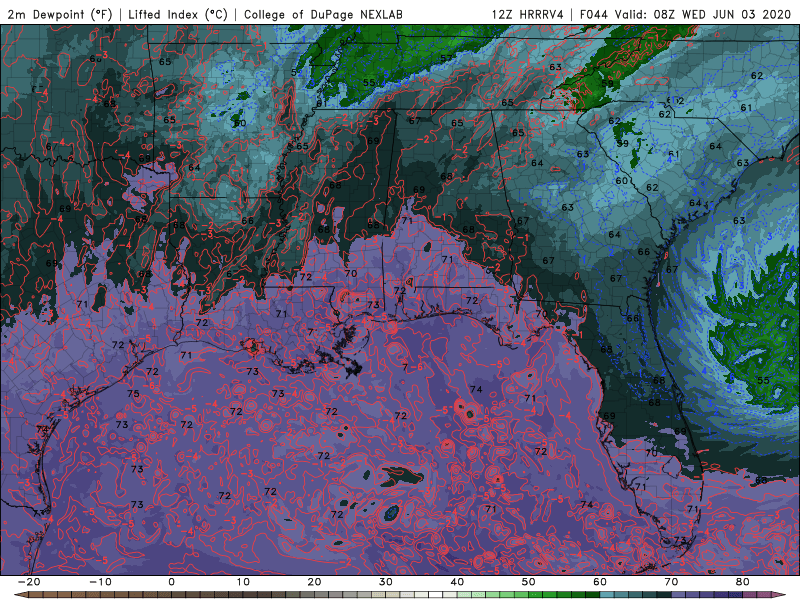Image resolution: width=800 pixels, height=600 pixels.
Task: Click the 80 label on the color scale
Action: click(743, 582)
